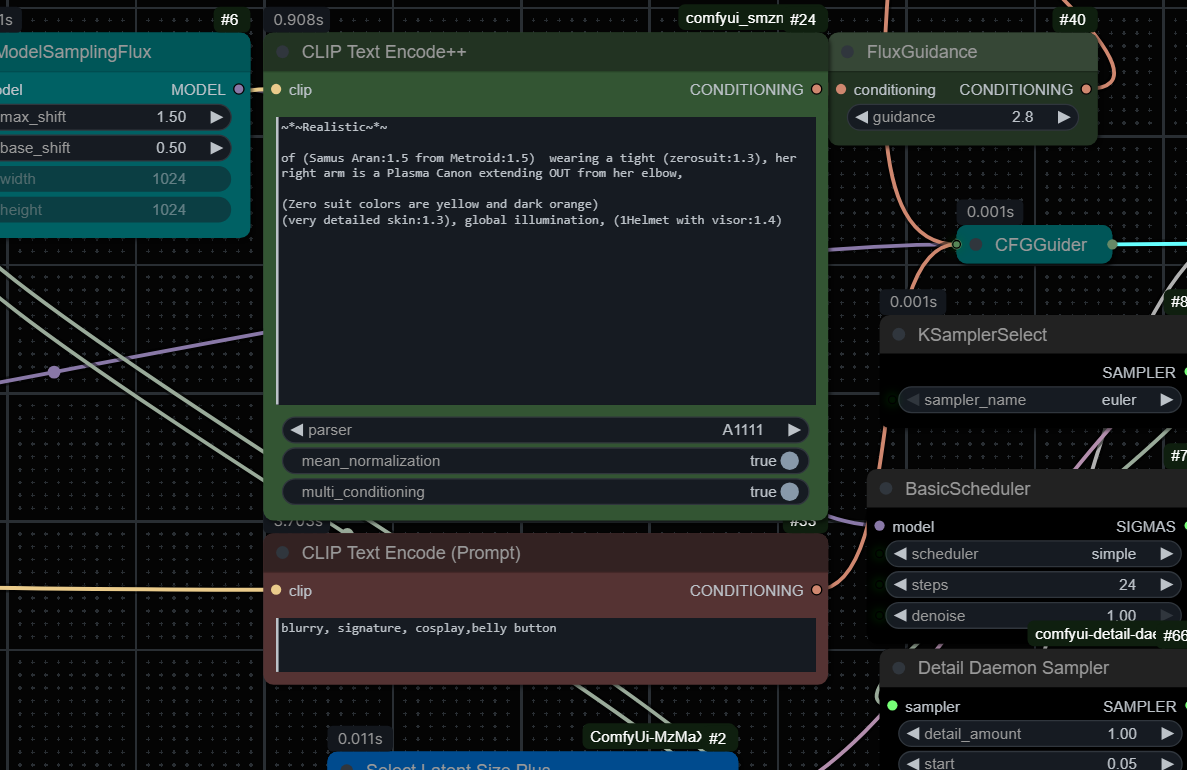Open the sampler_name euler combo in KSamplerSelect
This screenshot has height=770, width=1187.
coord(1039,400)
